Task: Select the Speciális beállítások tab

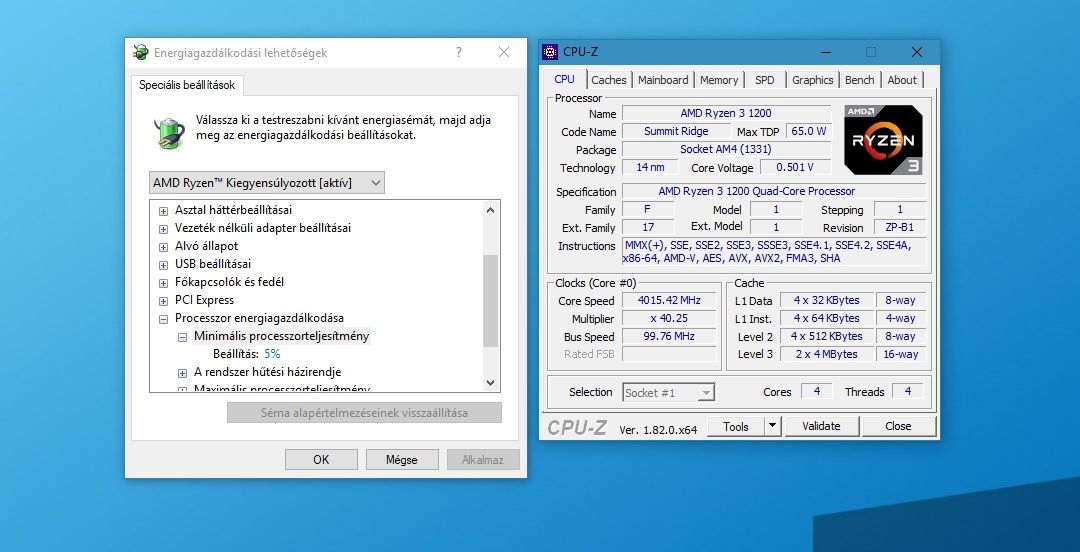Action: click(187, 85)
